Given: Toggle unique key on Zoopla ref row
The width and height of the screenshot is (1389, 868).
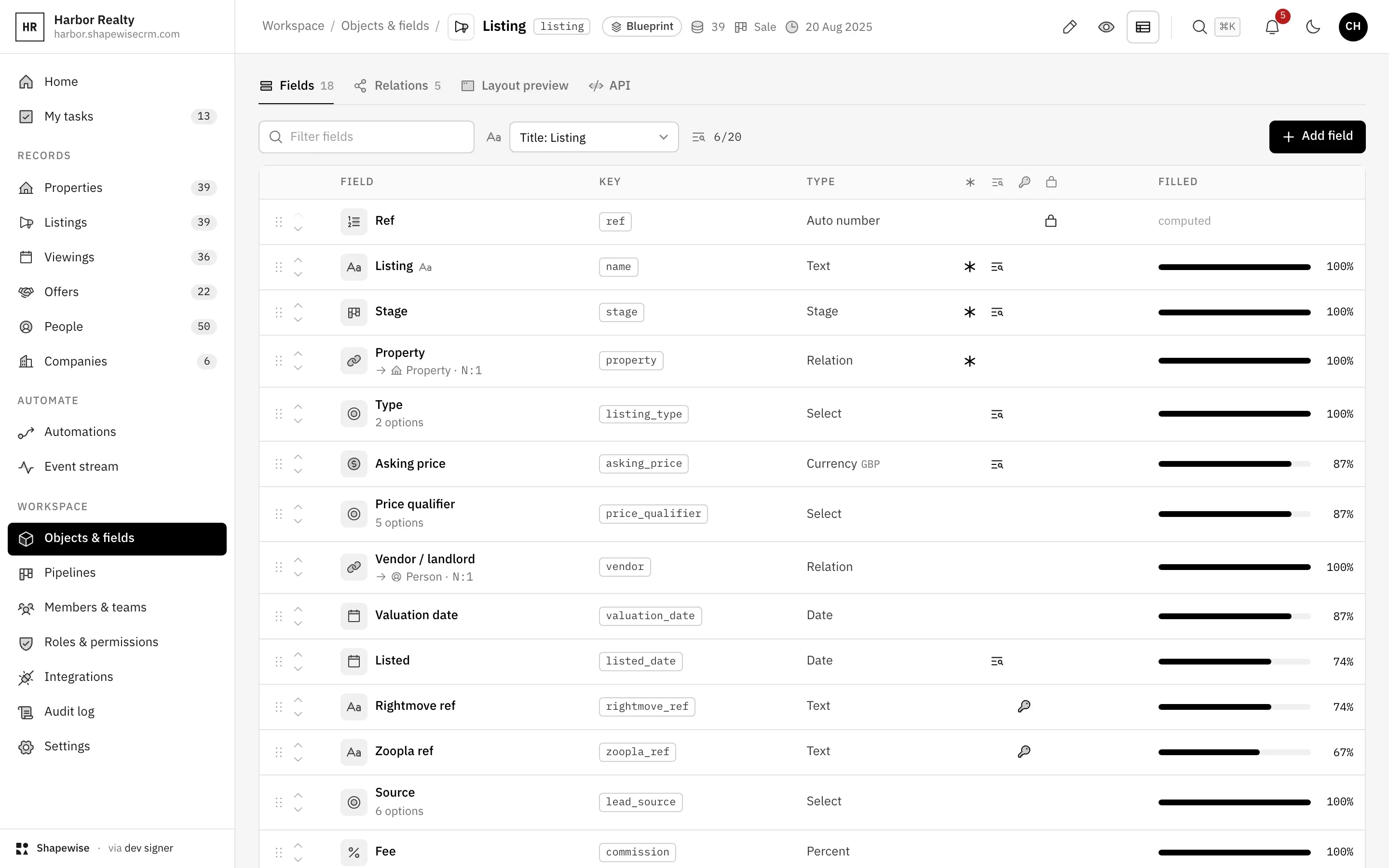Looking at the screenshot, I should tap(1024, 751).
